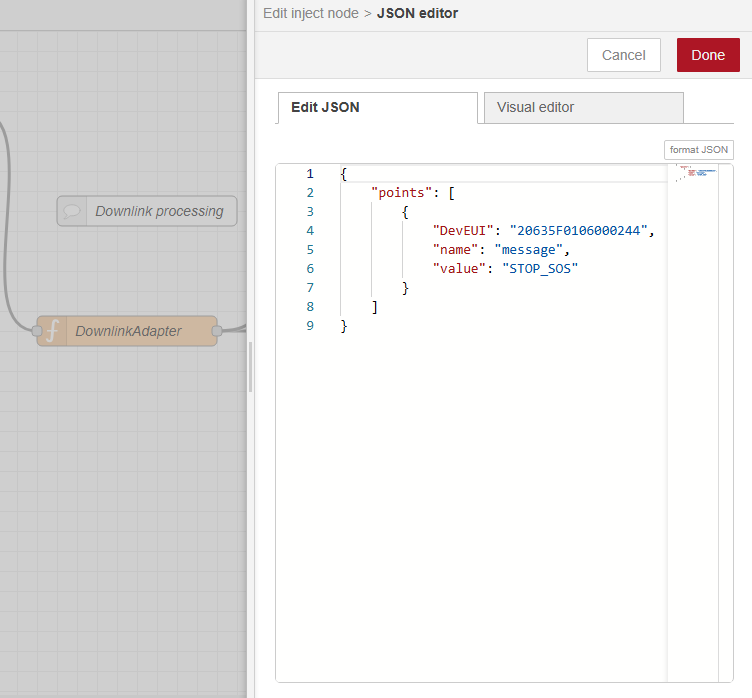Click the DownlinkAdapter input port
The image size is (752, 698).
37,331
